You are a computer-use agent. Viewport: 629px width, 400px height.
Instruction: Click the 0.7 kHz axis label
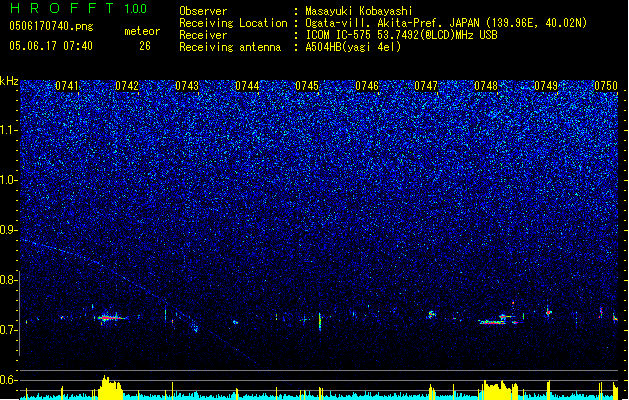click(9, 330)
